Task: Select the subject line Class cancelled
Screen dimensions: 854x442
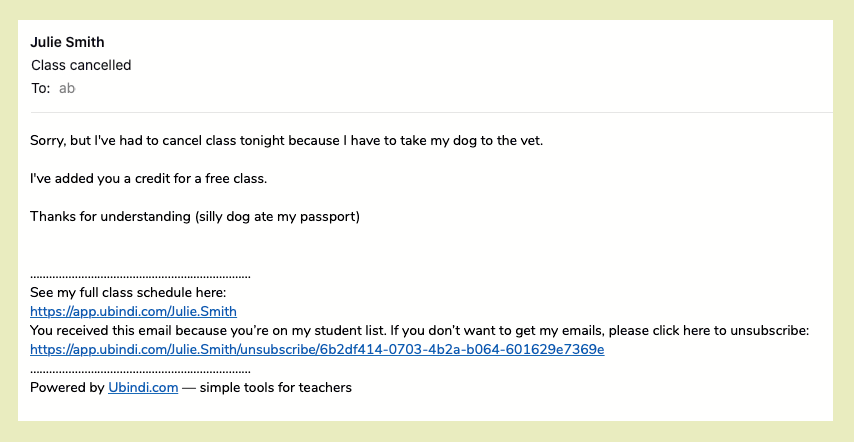Action: [81, 65]
